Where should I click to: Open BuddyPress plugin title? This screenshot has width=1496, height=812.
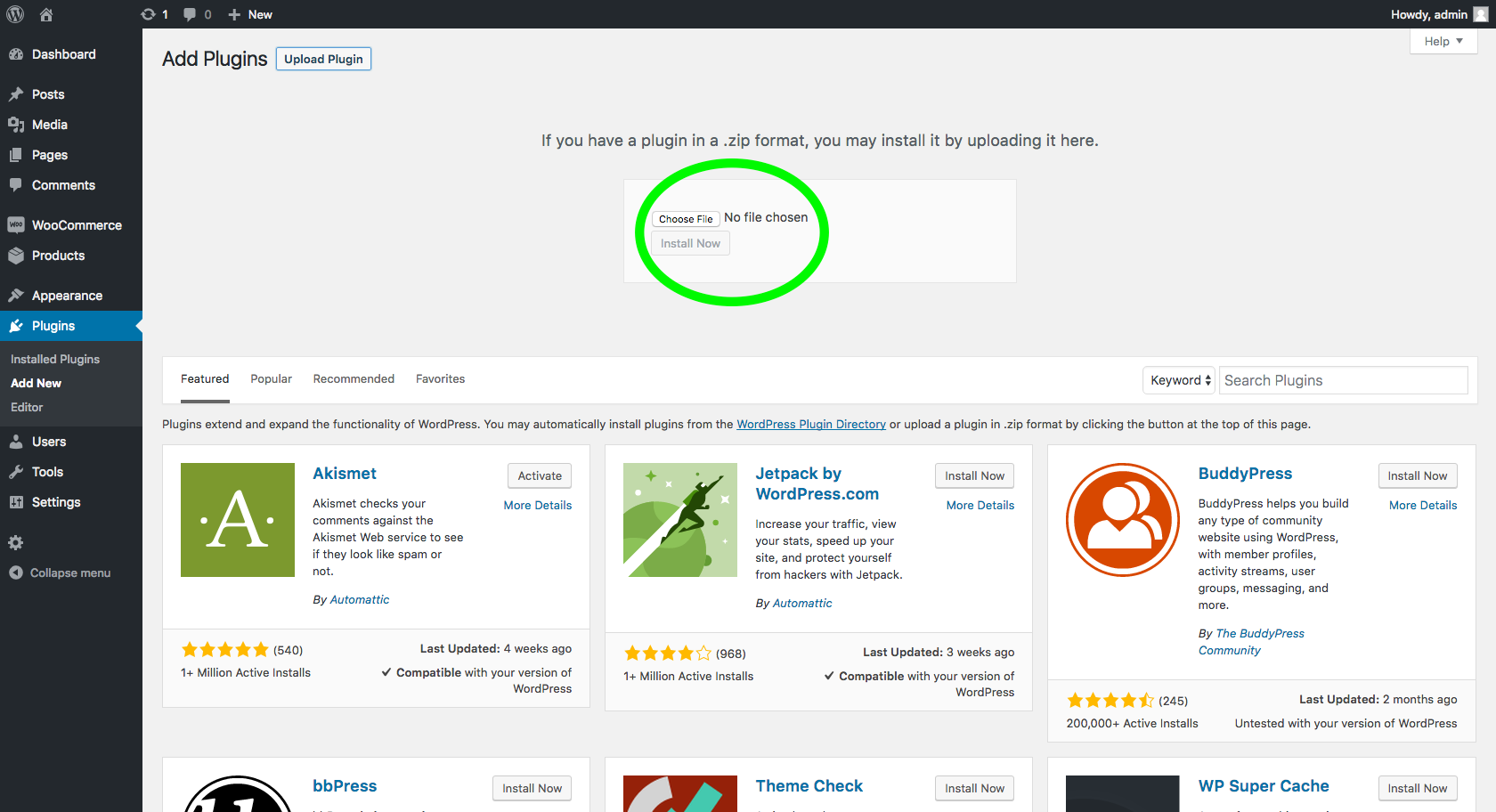tap(1245, 474)
